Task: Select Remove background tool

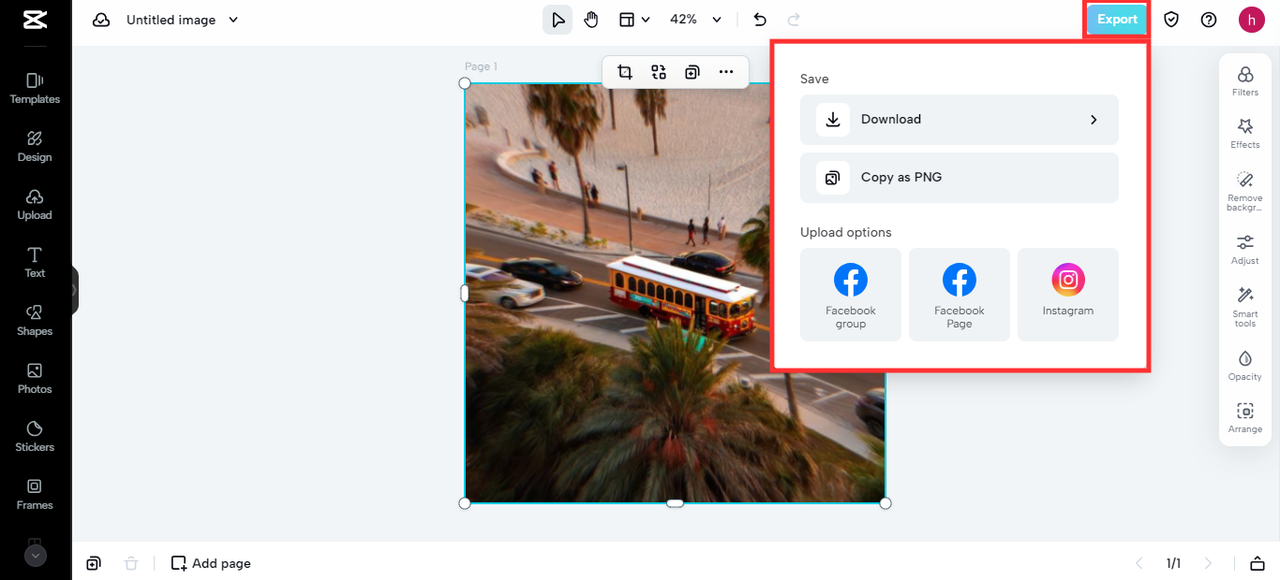Action: (x=1245, y=191)
